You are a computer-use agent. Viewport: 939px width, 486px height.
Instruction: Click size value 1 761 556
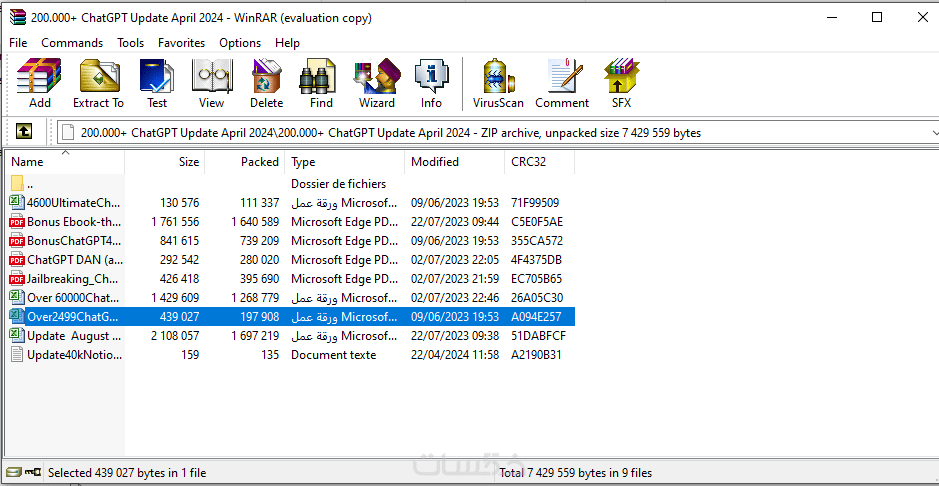[x=175, y=221]
